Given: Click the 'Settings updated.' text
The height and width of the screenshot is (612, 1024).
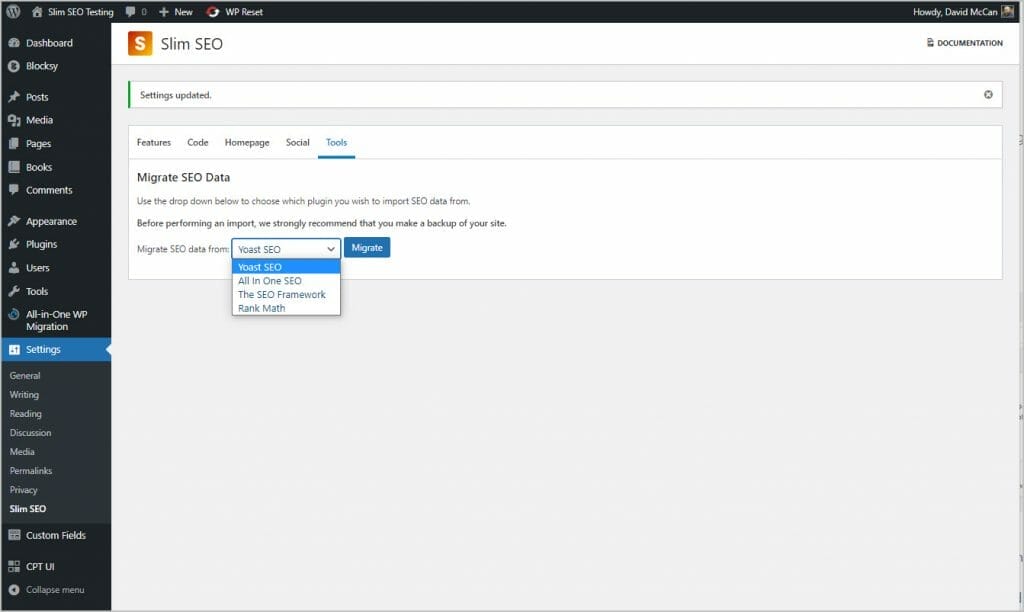Looking at the screenshot, I should click(176, 95).
